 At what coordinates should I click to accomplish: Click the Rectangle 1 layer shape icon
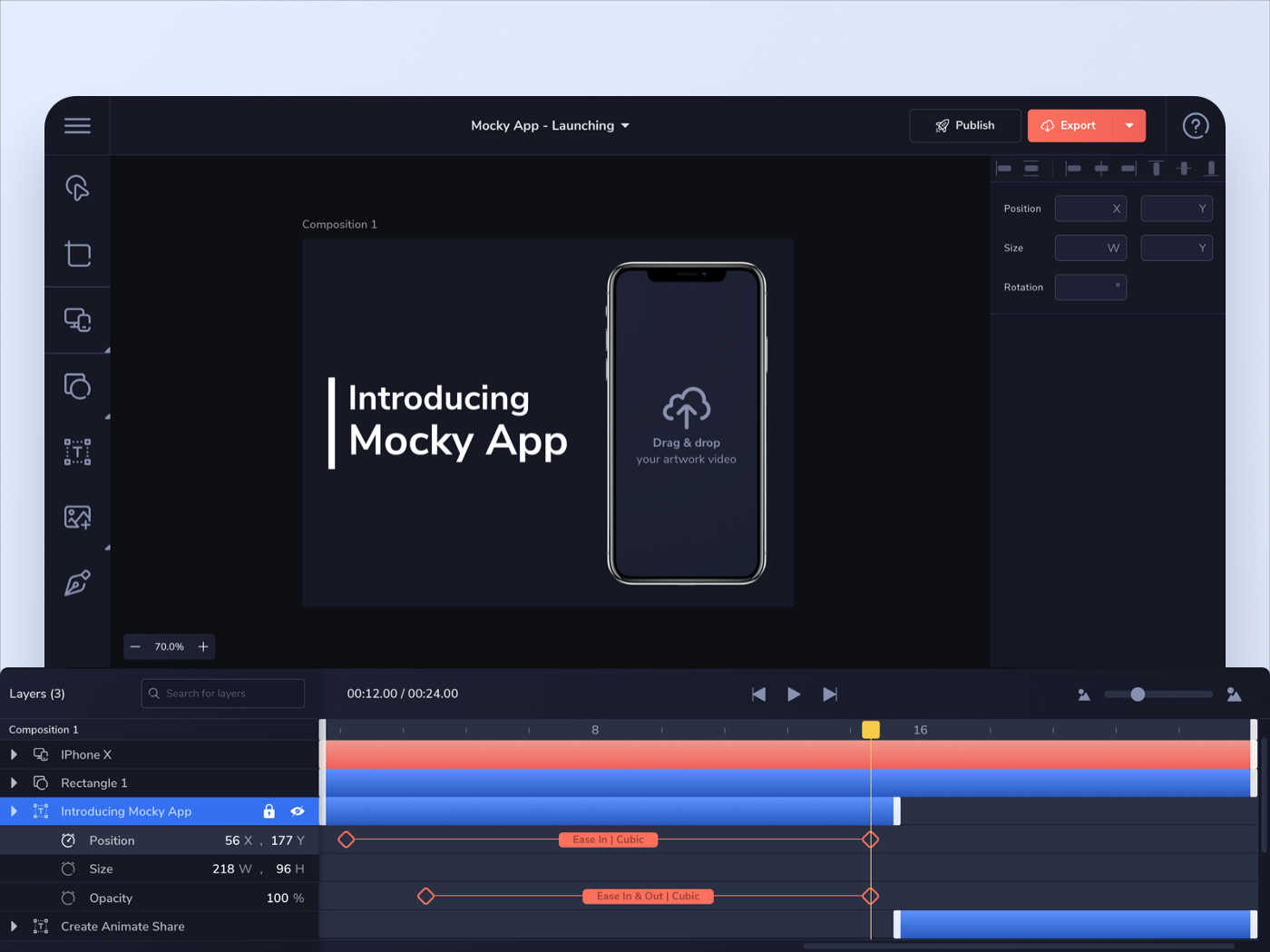pos(41,782)
